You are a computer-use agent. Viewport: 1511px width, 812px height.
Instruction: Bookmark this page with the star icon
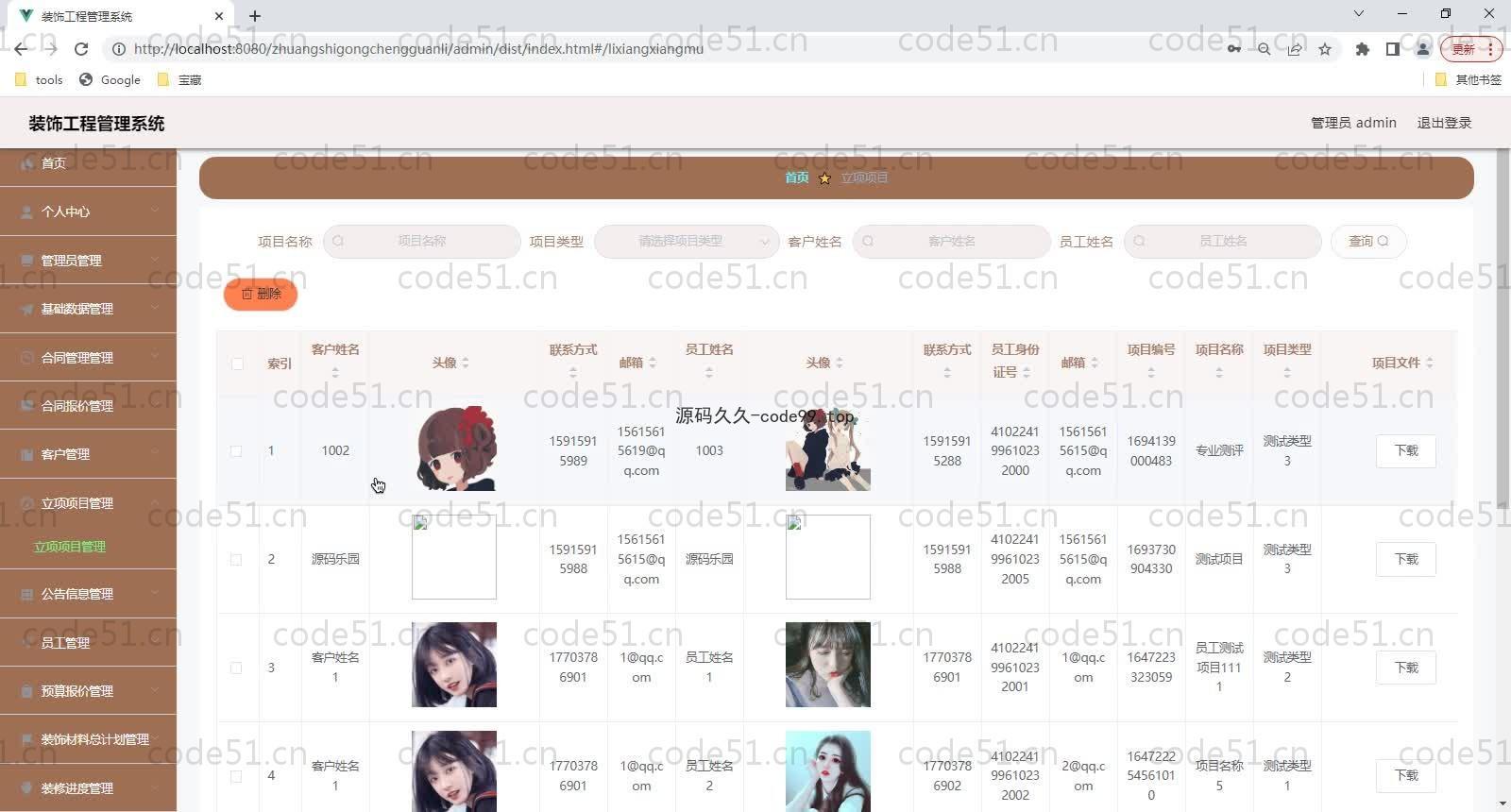tap(1325, 49)
